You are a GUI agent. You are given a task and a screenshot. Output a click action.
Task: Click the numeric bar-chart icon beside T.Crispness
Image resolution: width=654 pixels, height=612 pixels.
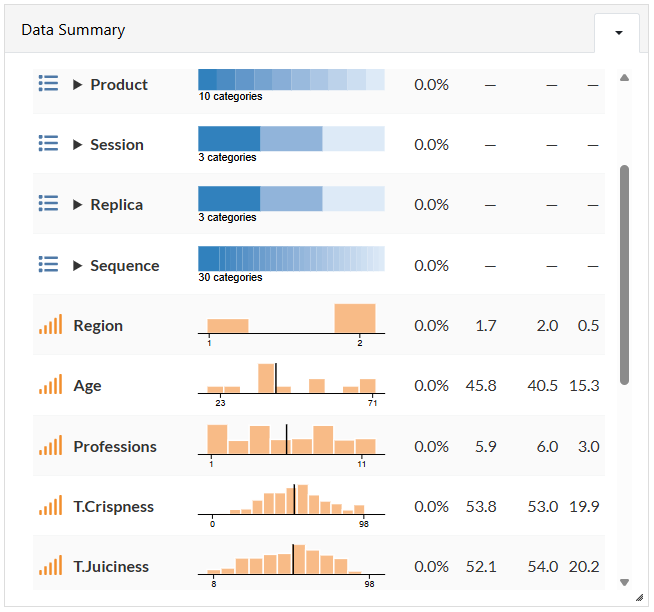pos(50,506)
